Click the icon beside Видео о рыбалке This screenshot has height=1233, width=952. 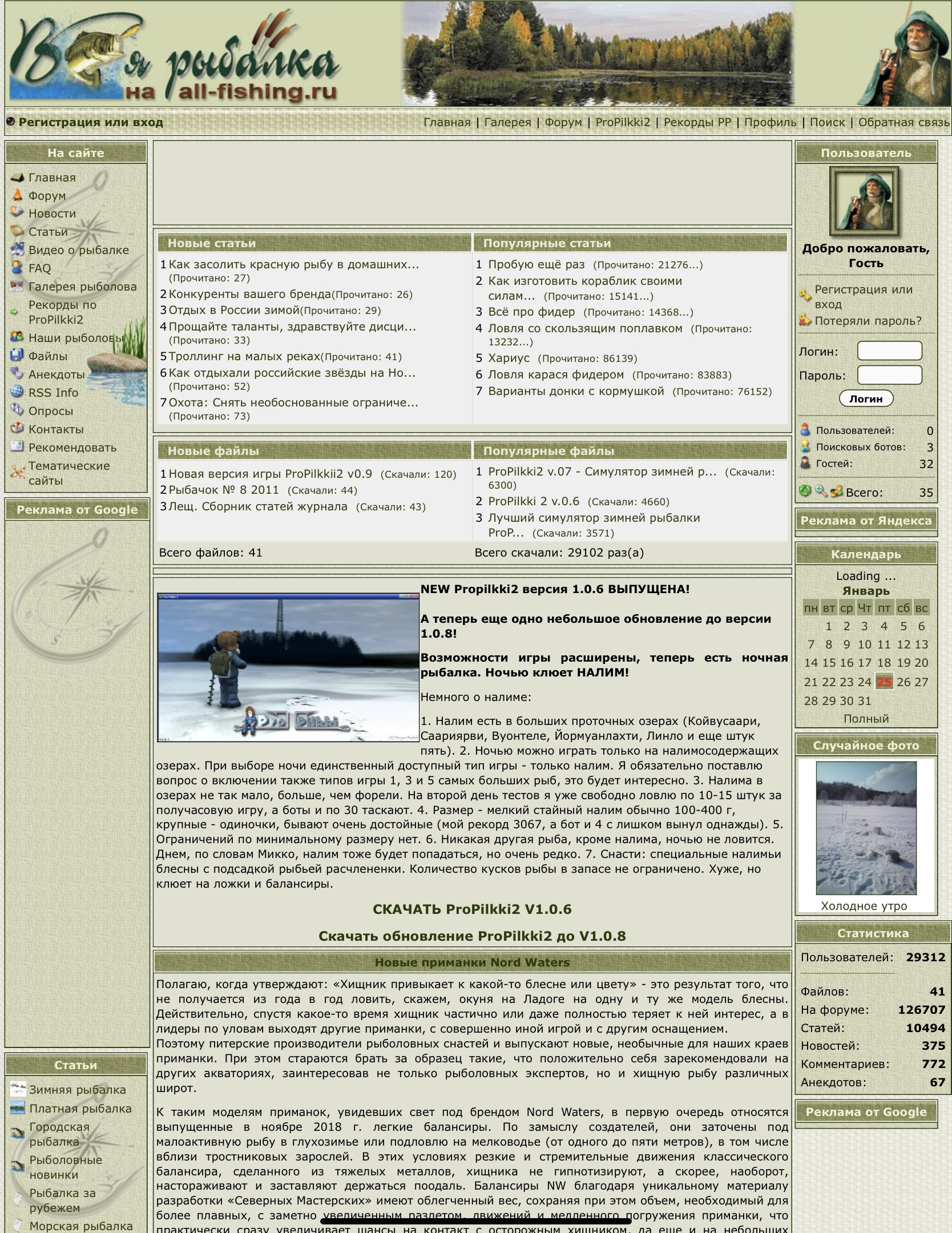click(17, 249)
